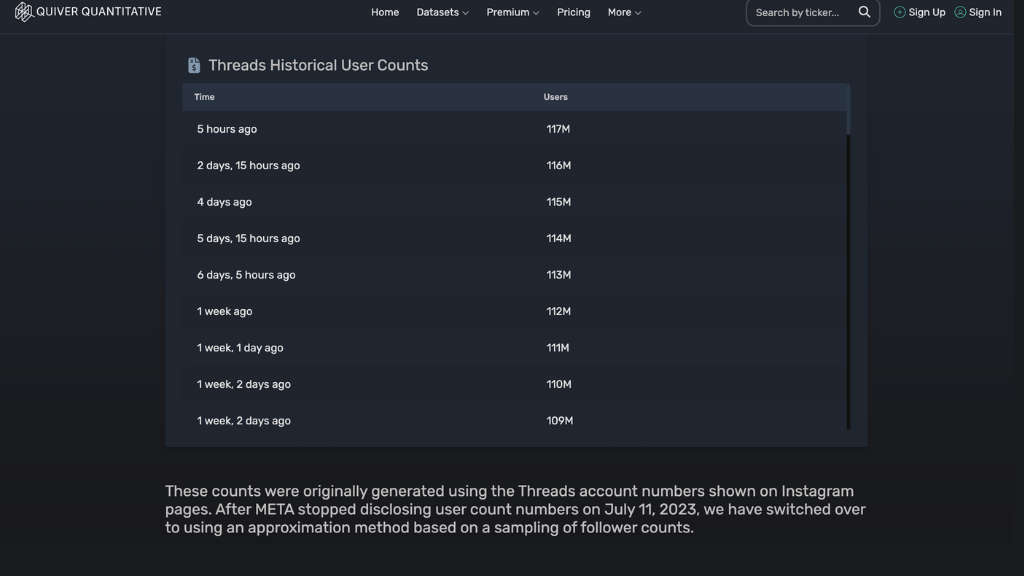Click the QUIVER QUANTITATIVE brand text

tap(99, 12)
